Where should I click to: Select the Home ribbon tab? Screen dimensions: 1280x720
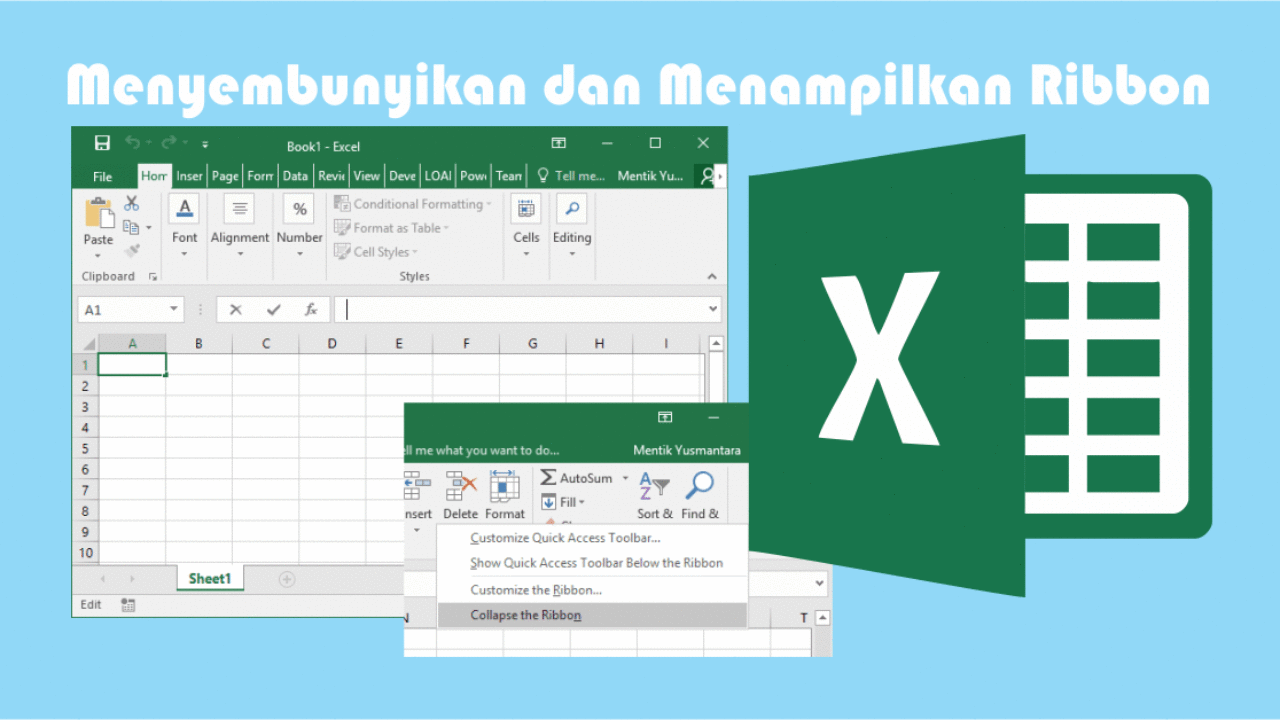point(154,176)
